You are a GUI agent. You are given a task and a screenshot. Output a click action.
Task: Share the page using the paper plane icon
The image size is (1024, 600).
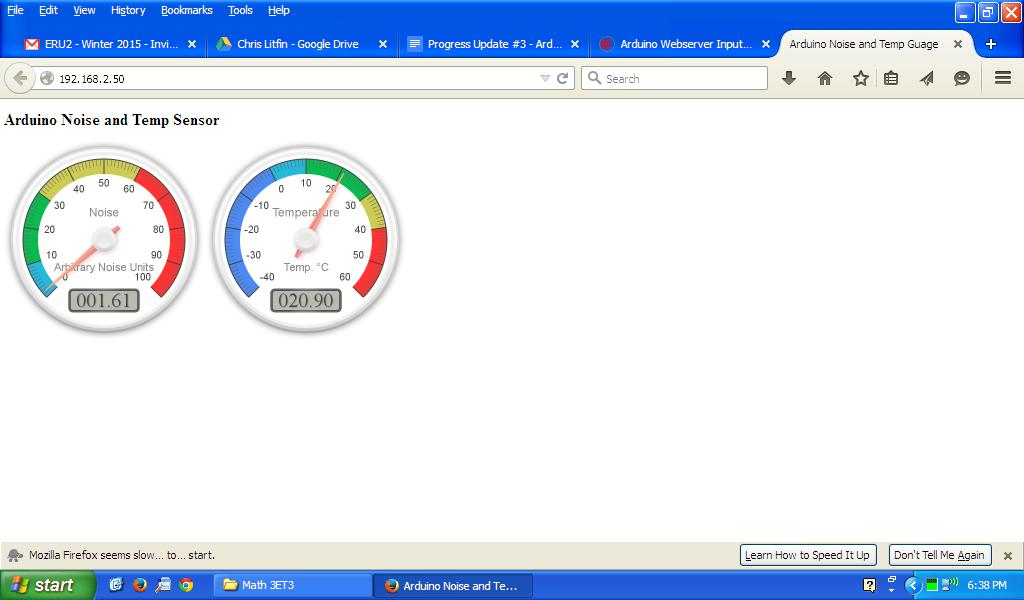[925, 78]
